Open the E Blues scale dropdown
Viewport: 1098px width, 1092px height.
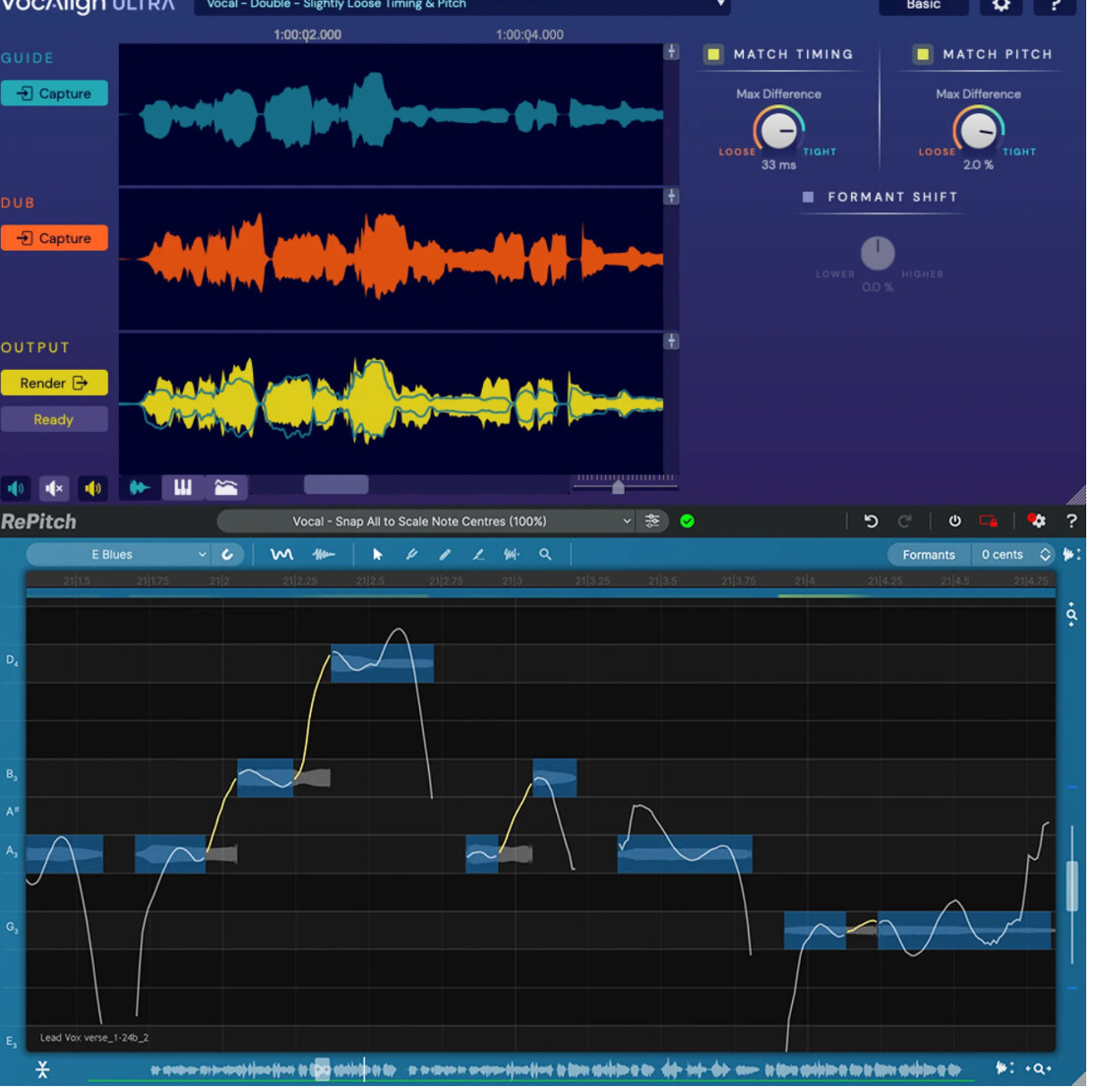click(x=118, y=554)
